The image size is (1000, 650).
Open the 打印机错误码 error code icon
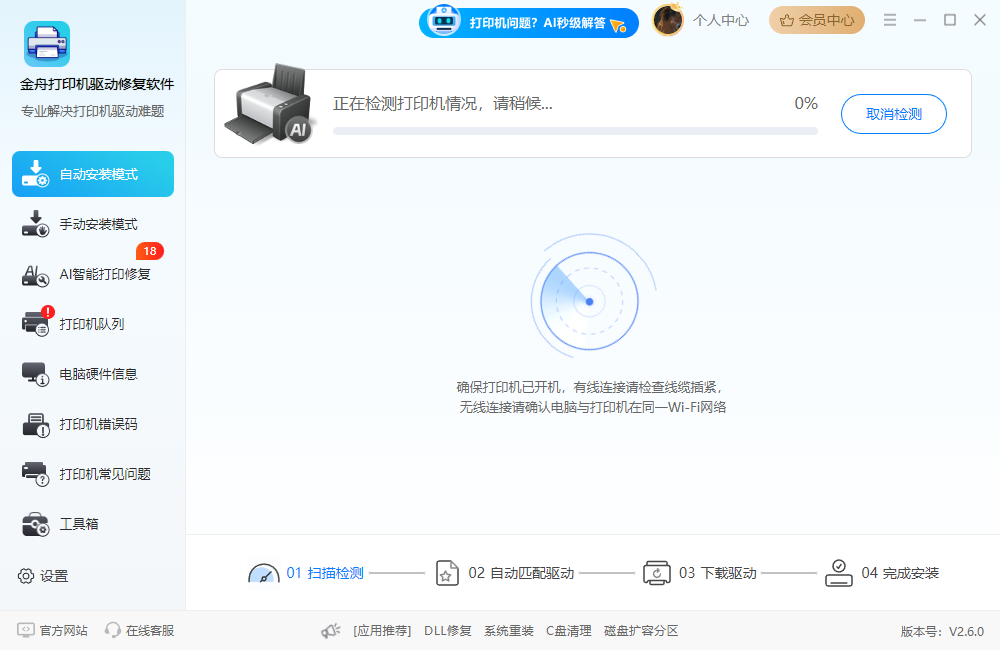pos(34,423)
